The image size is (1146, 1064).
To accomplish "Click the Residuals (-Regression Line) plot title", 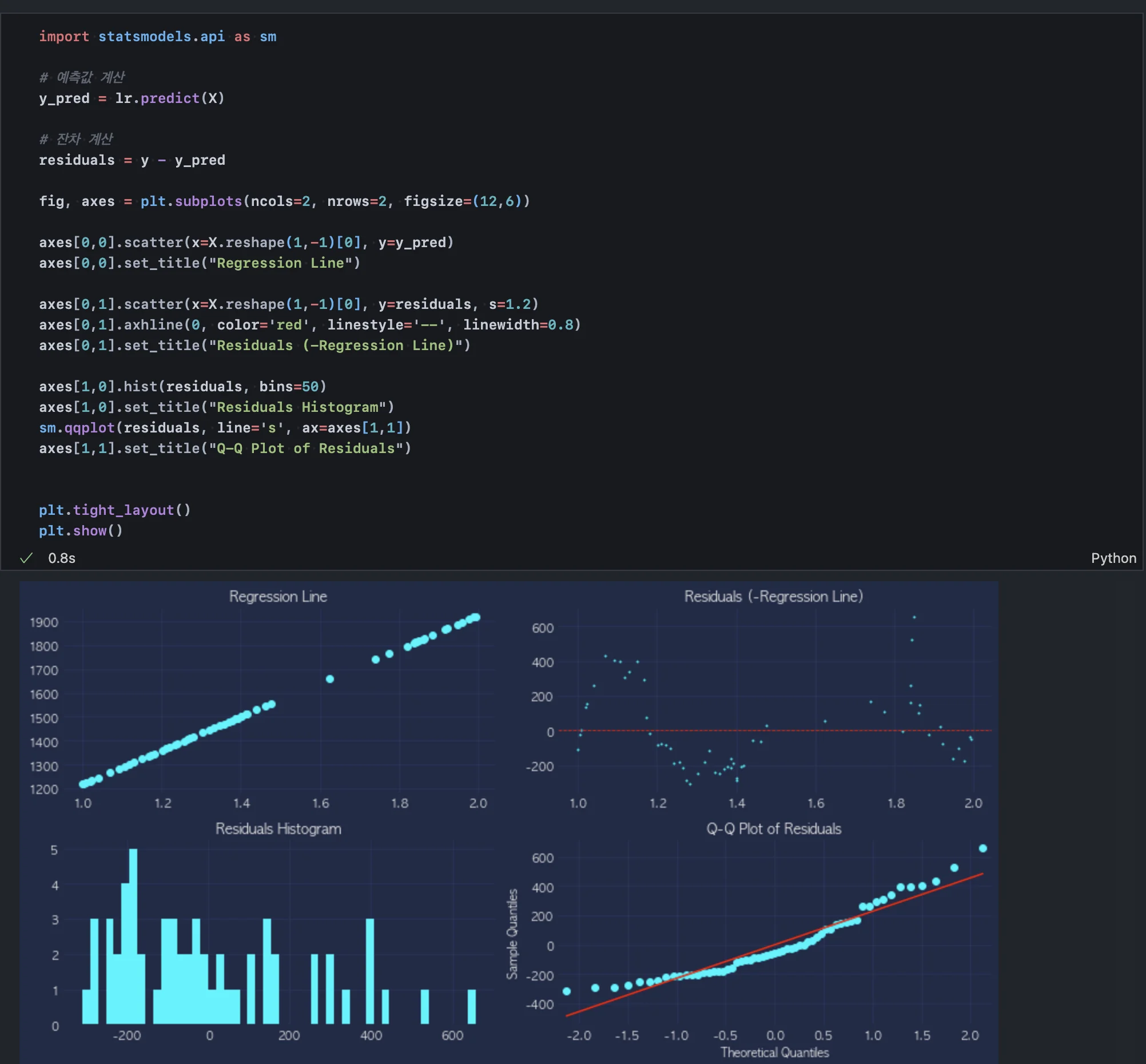I will pyautogui.click(x=773, y=597).
